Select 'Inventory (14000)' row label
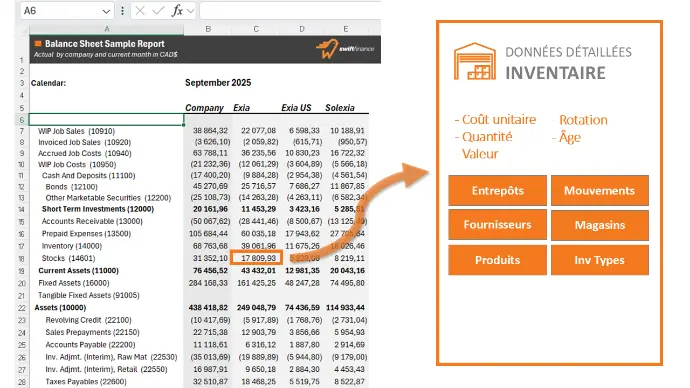This screenshot has height=388, width=690. (x=72, y=246)
